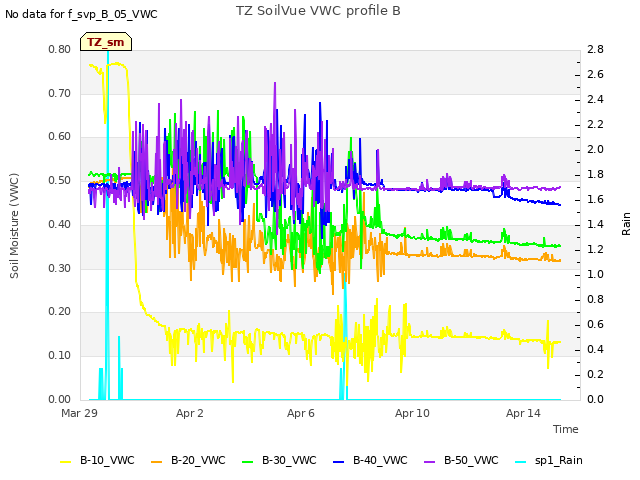Click the 2.4 rain axis tick label
Screen dimensions: 640x480
596,99
